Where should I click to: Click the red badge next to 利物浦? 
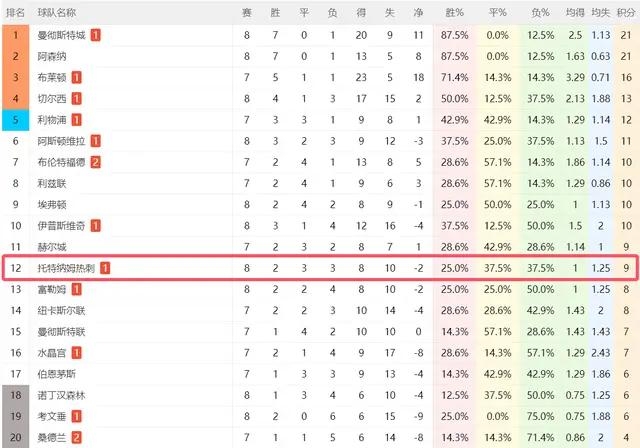coord(76,120)
